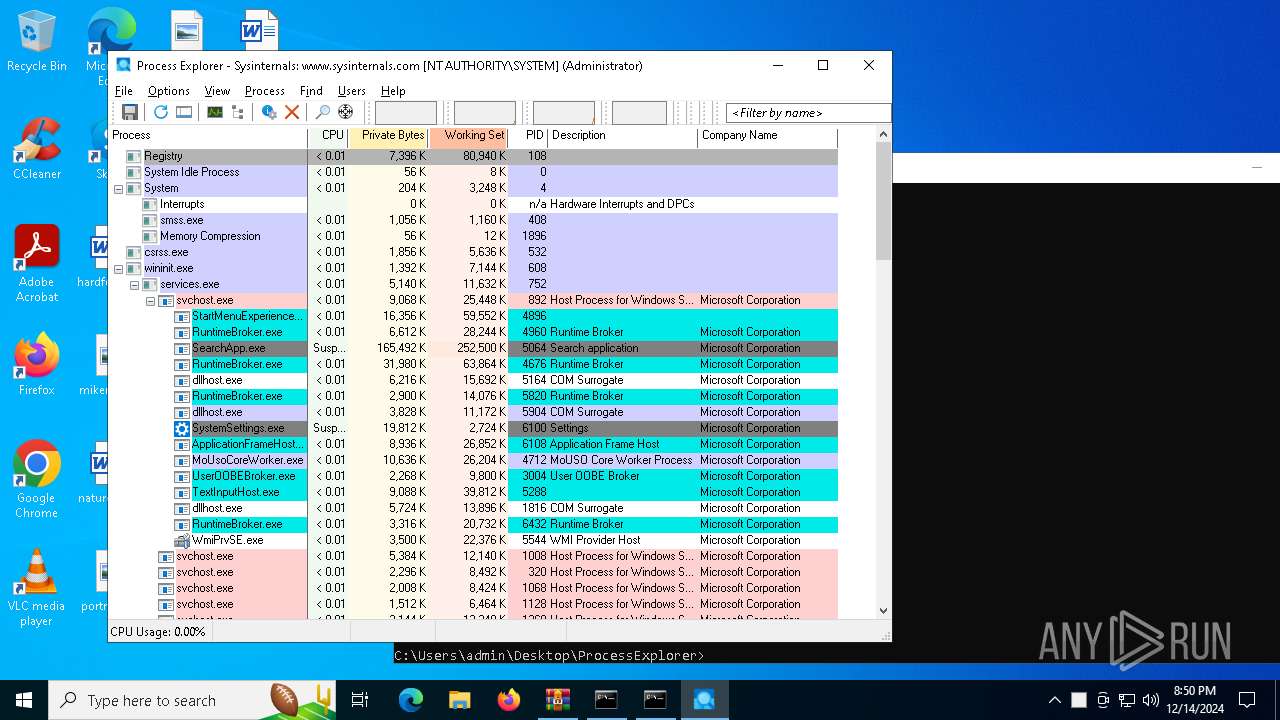Select the TextInputHost.exe process
The image size is (1280, 720).
click(473, 492)
